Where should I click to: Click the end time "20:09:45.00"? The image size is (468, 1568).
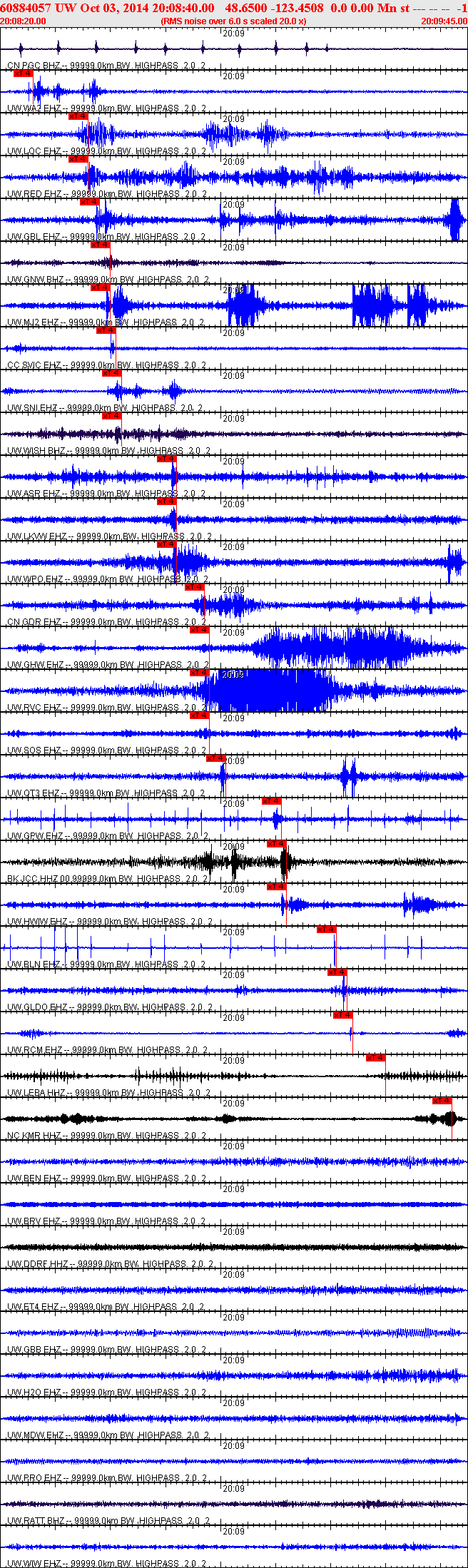pyautogui.click(x=444, y=21)
